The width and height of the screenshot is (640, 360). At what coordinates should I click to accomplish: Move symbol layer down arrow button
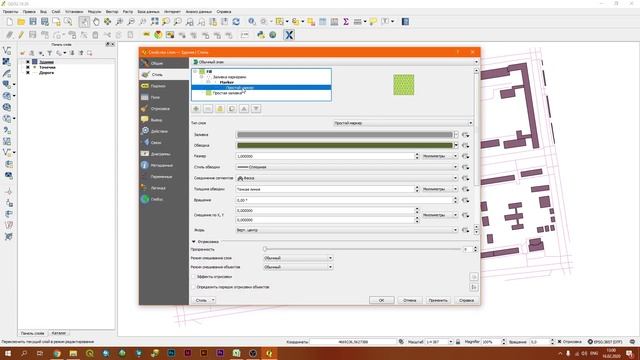click(256, 109)
